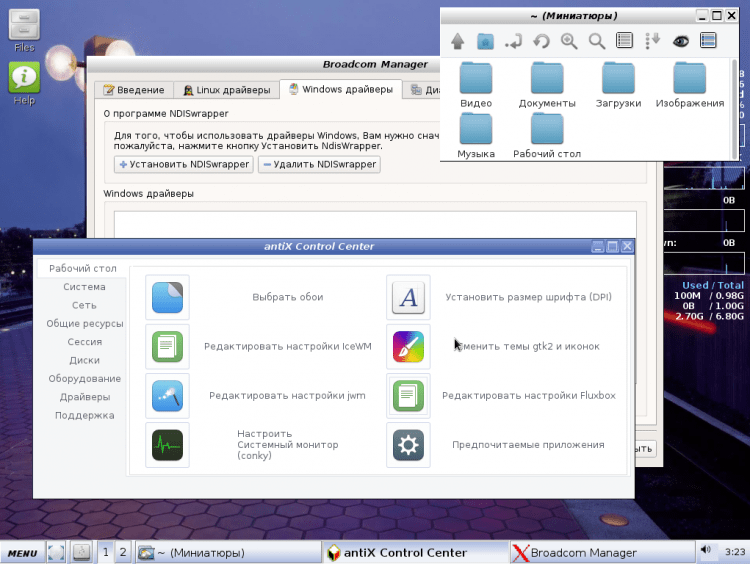The height and width of the screenshot is (564, 750).
Task: Select the Linux драйверы tab
Action: (225, 90)
